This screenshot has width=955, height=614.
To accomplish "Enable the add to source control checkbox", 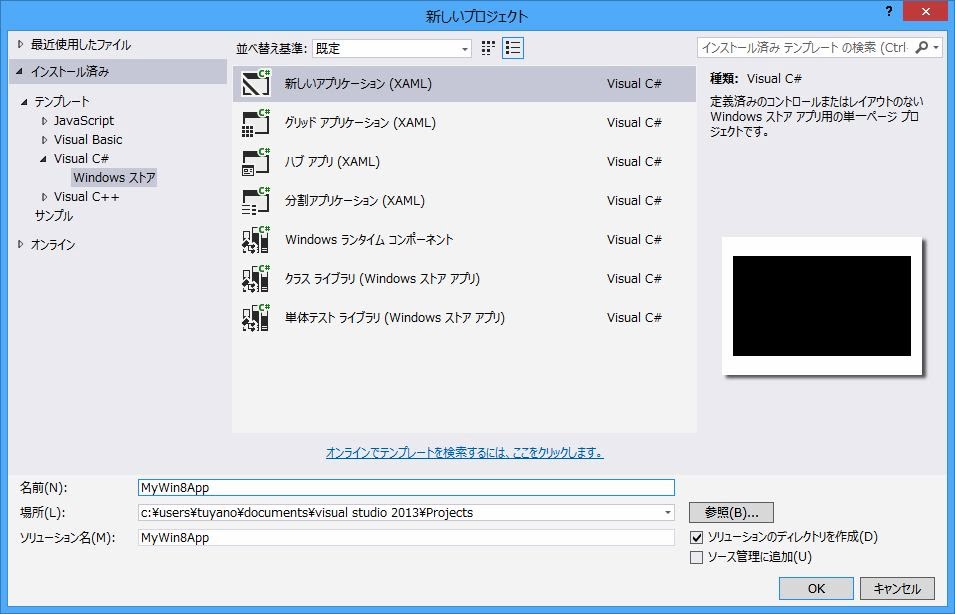I will click(x=697, y=557).
